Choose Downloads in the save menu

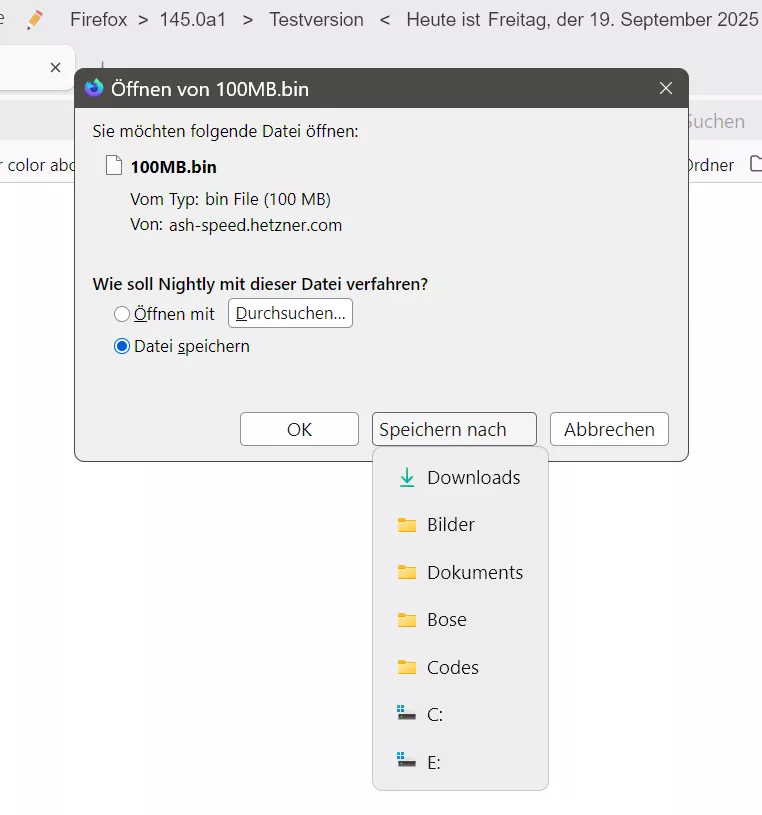(x=461, y=477)
